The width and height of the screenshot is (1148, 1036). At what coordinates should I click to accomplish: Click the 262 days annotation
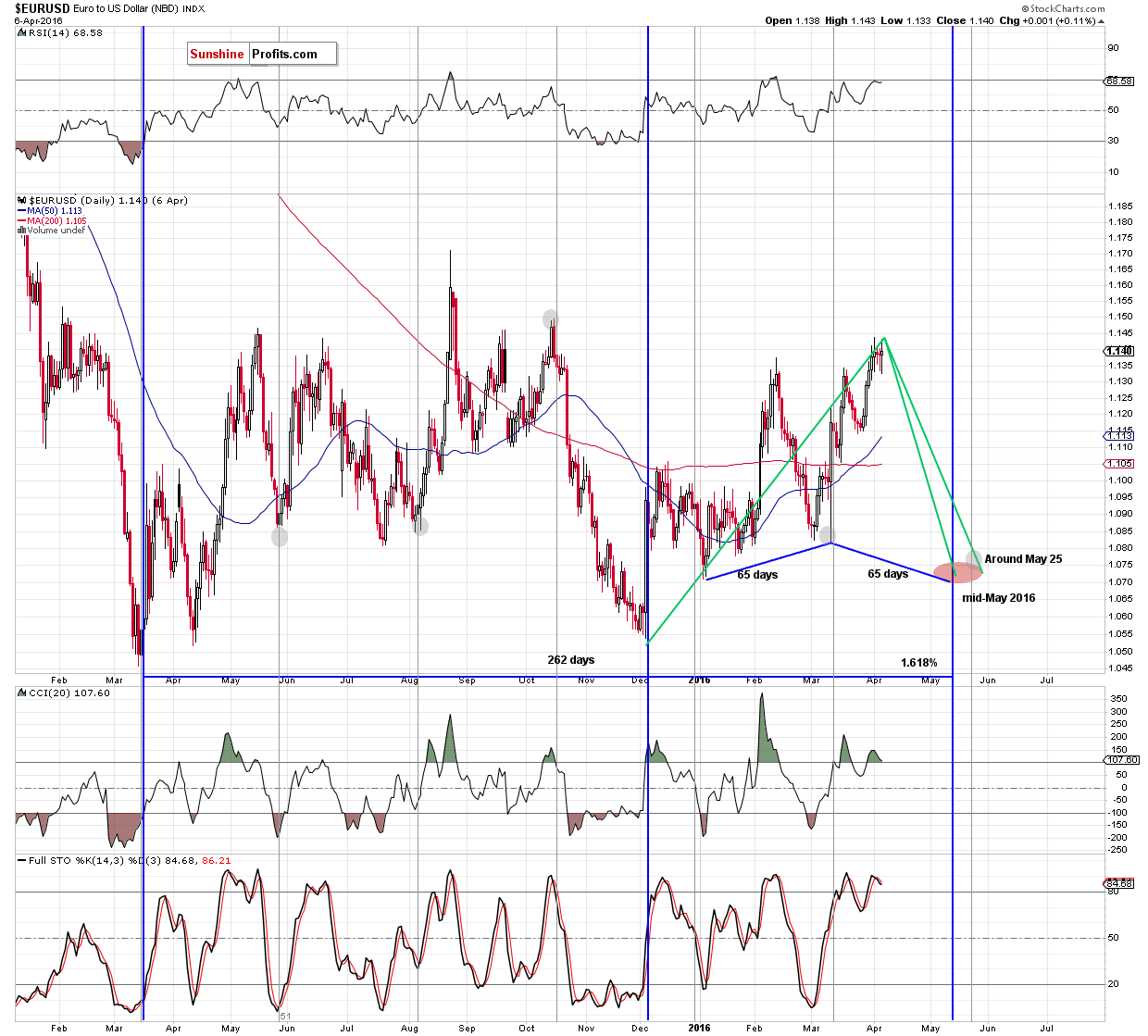571,660
